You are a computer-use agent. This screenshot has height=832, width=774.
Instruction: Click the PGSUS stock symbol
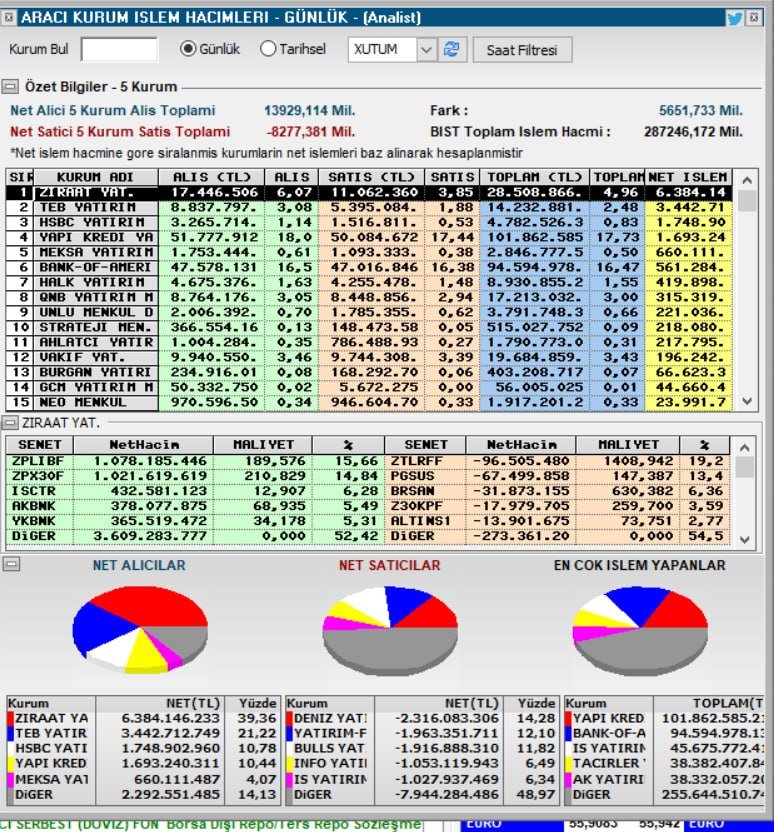coord(412,476)
